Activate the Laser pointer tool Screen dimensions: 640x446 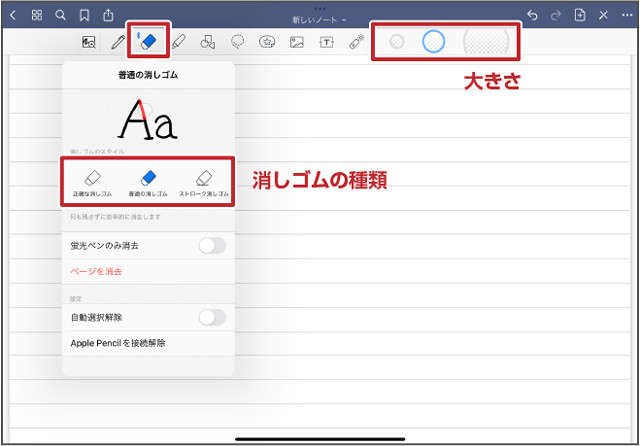point(357,42)
